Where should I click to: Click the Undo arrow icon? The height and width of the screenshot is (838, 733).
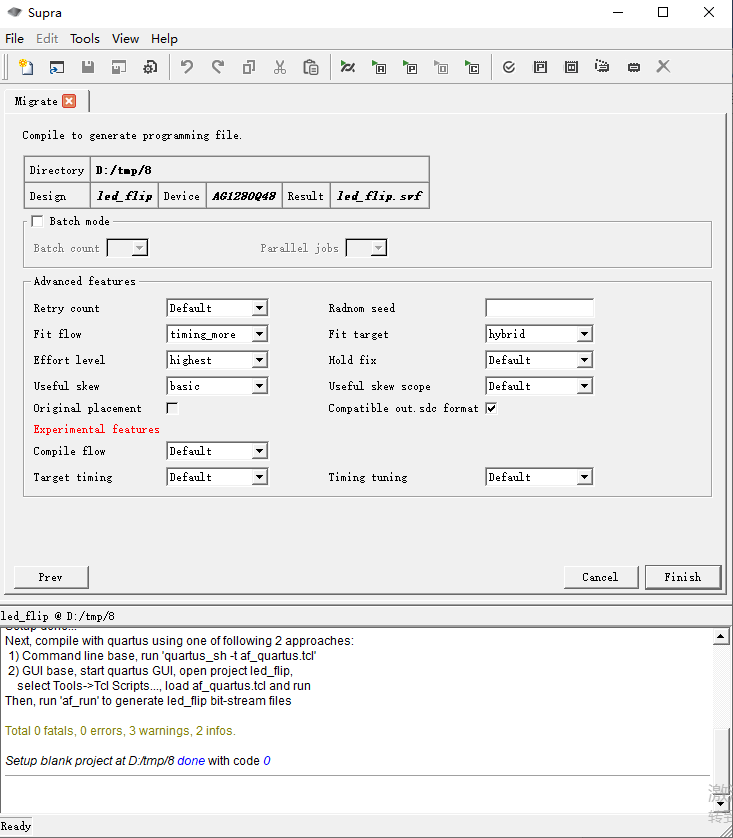pos(186,67)
